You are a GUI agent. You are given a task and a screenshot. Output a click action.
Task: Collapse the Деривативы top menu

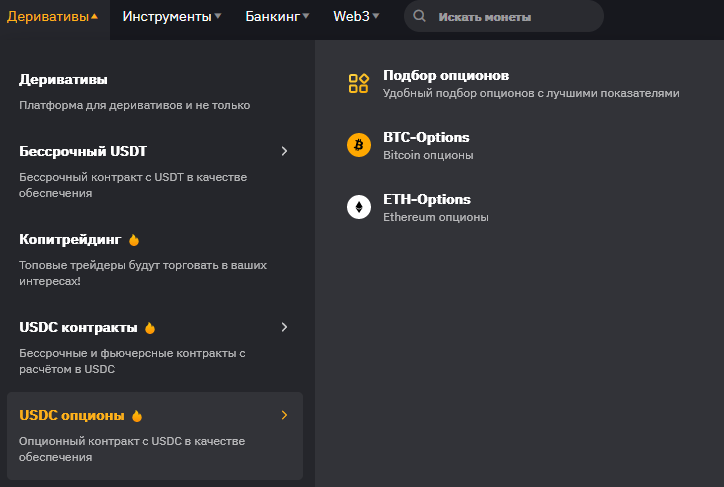53,17
